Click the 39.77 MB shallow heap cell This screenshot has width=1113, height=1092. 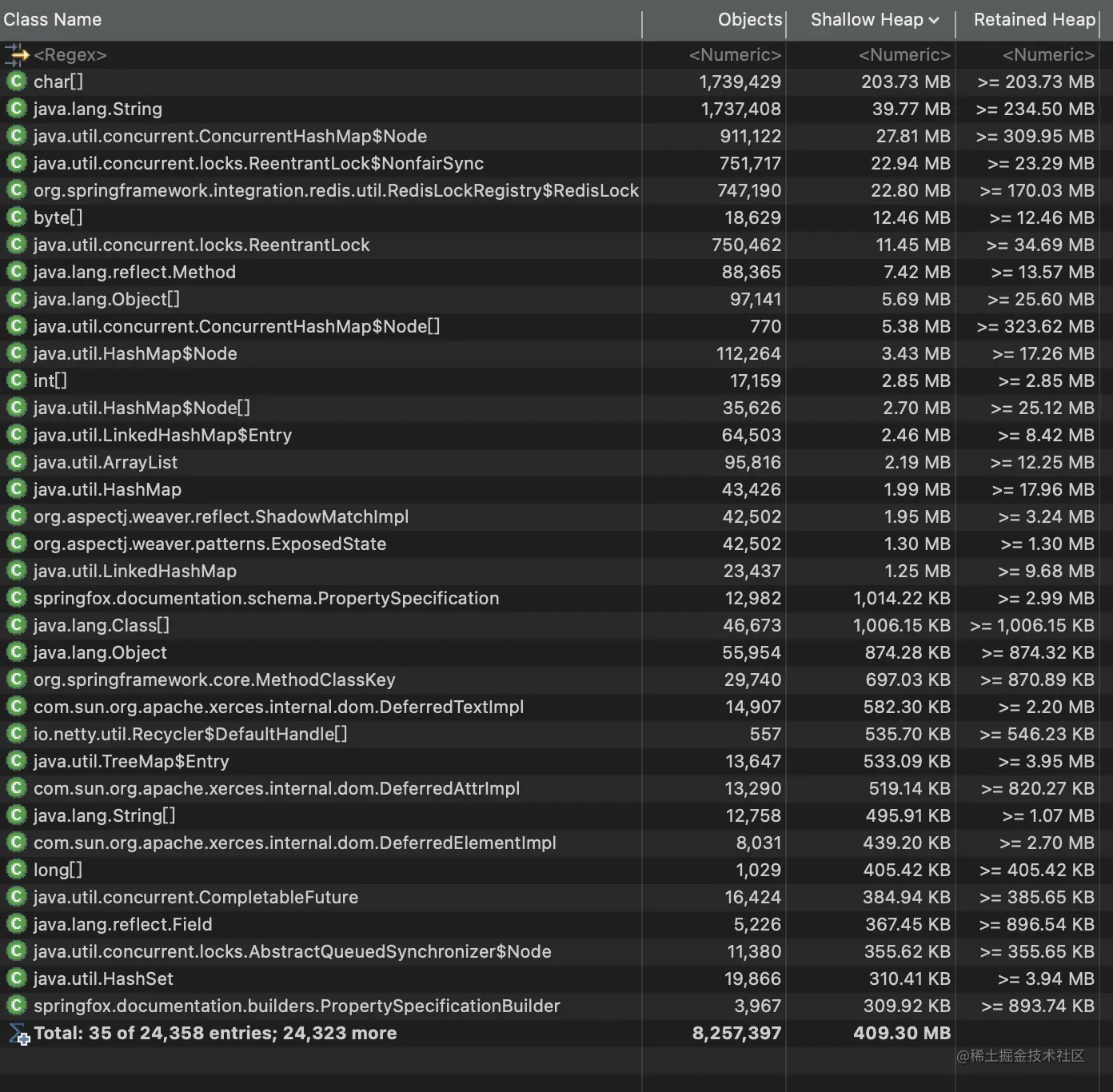coord(912,109)
